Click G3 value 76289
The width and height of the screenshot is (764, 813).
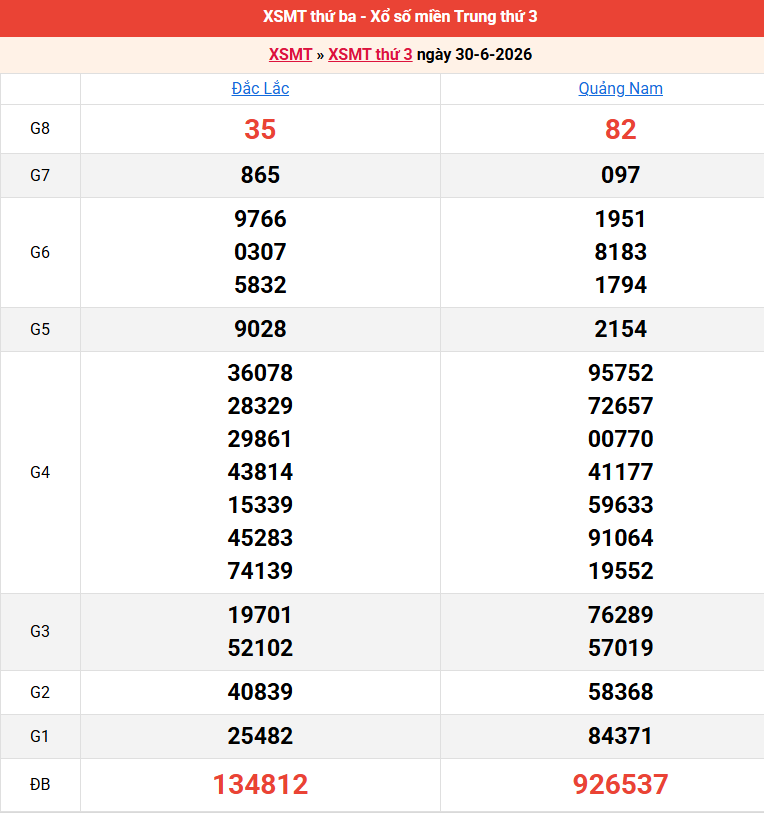(620, 615)
